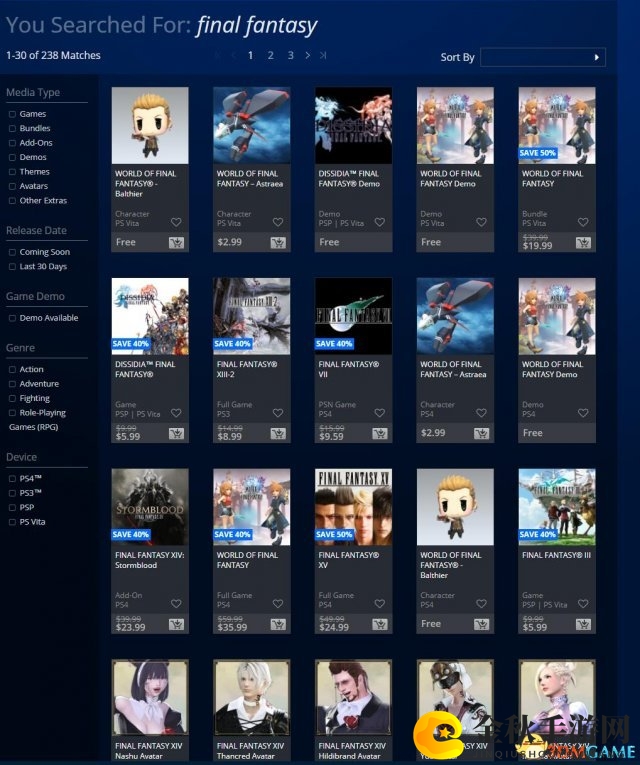
Task: Check the Bundles filter
Action: pos(13,128)
